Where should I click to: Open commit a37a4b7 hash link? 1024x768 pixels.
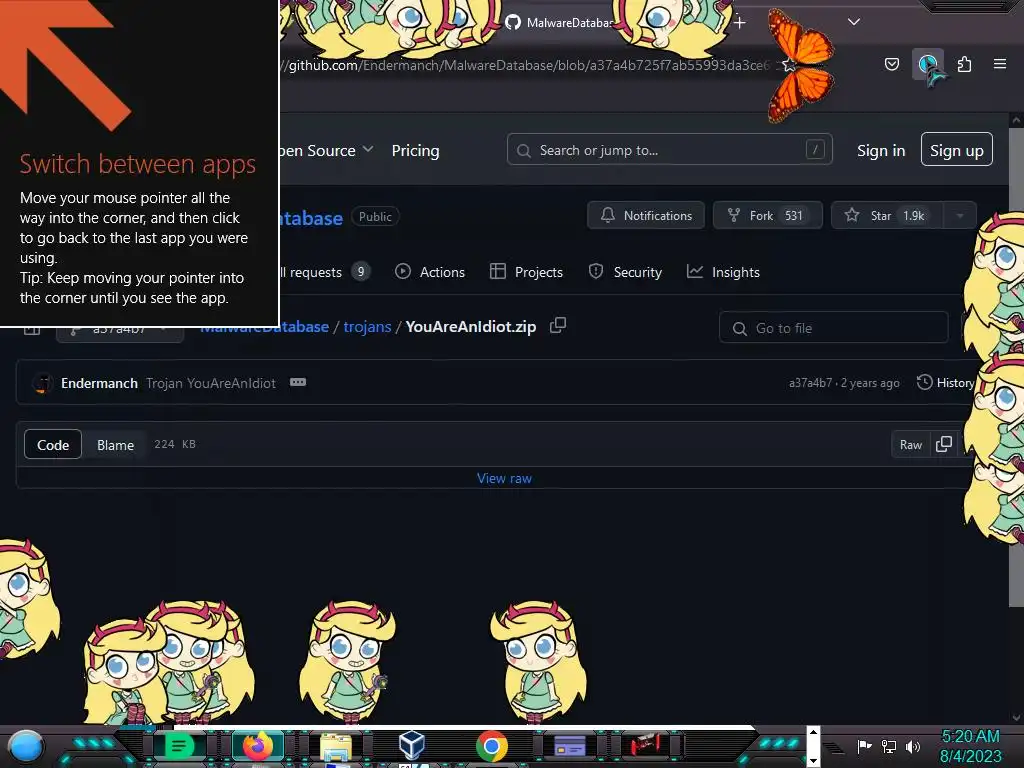(810, 383)
